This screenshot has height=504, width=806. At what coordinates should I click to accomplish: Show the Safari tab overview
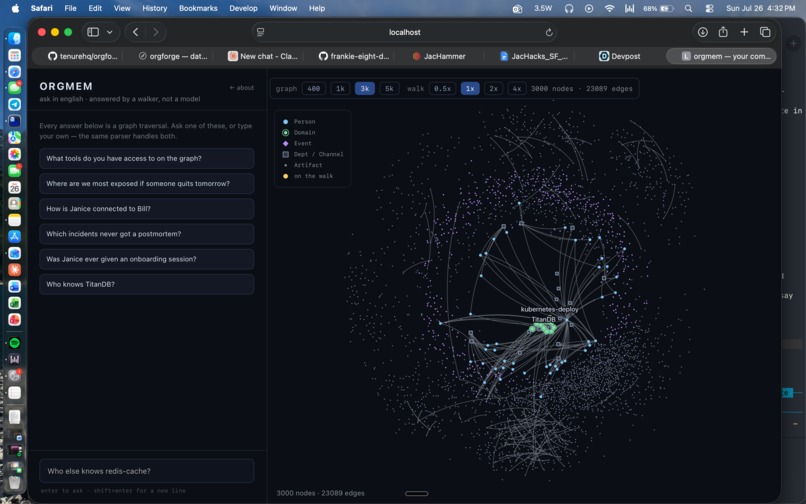[x=765, y=32]
